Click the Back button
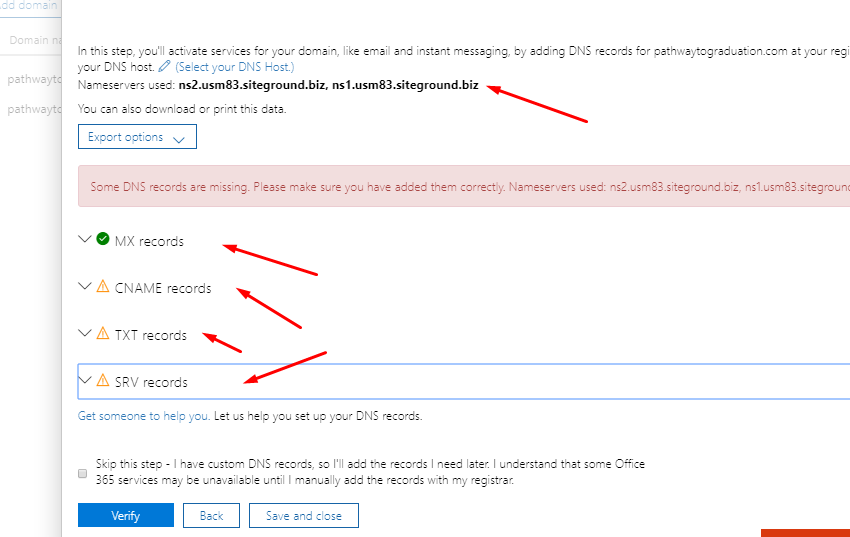Viewport: 850px width, 537px height. click(x=211, y=515)
